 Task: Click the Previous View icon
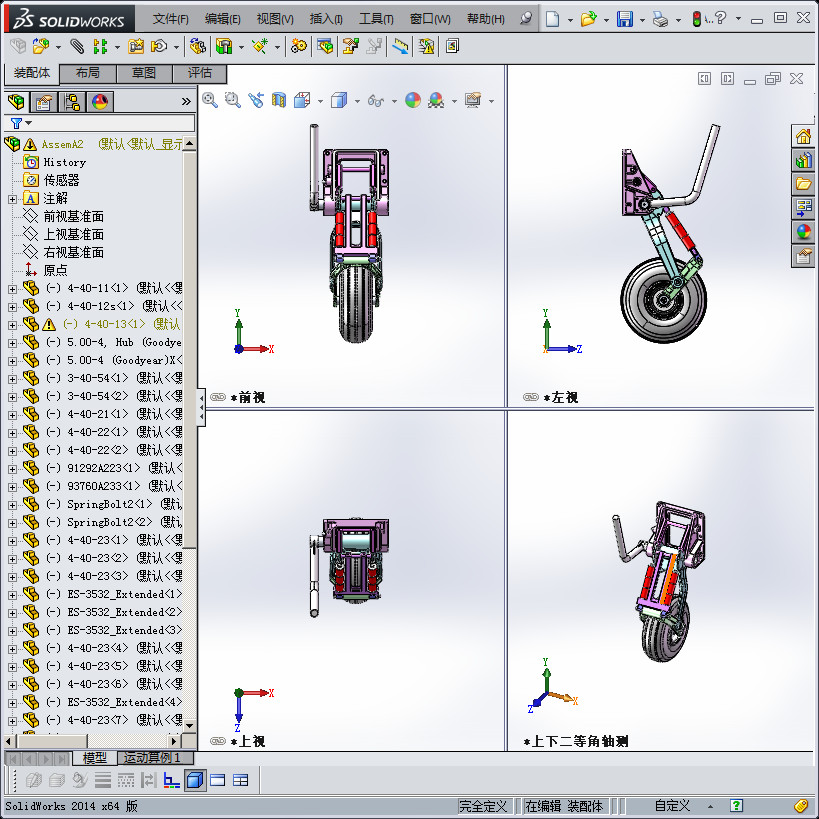click(x=256, y=100)
